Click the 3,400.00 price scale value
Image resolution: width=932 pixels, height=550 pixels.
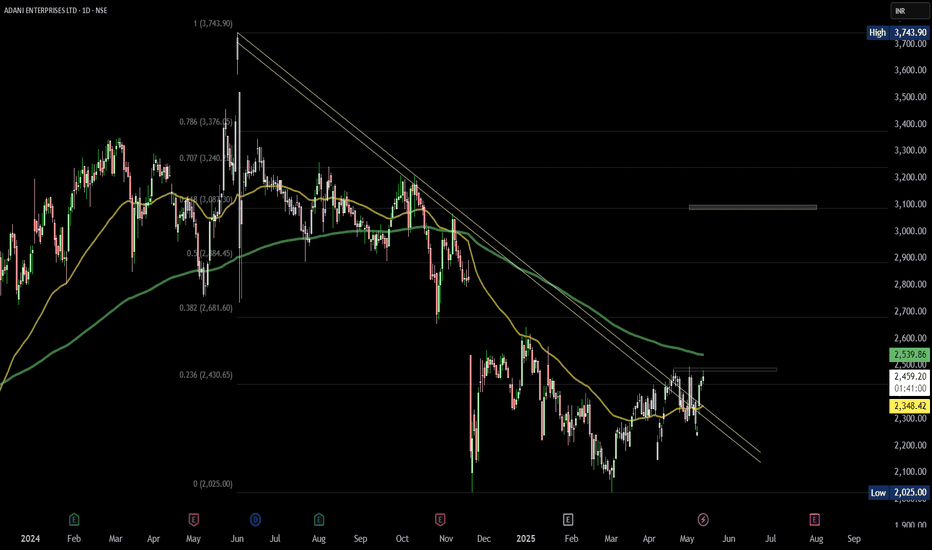(x=910, y=124)
